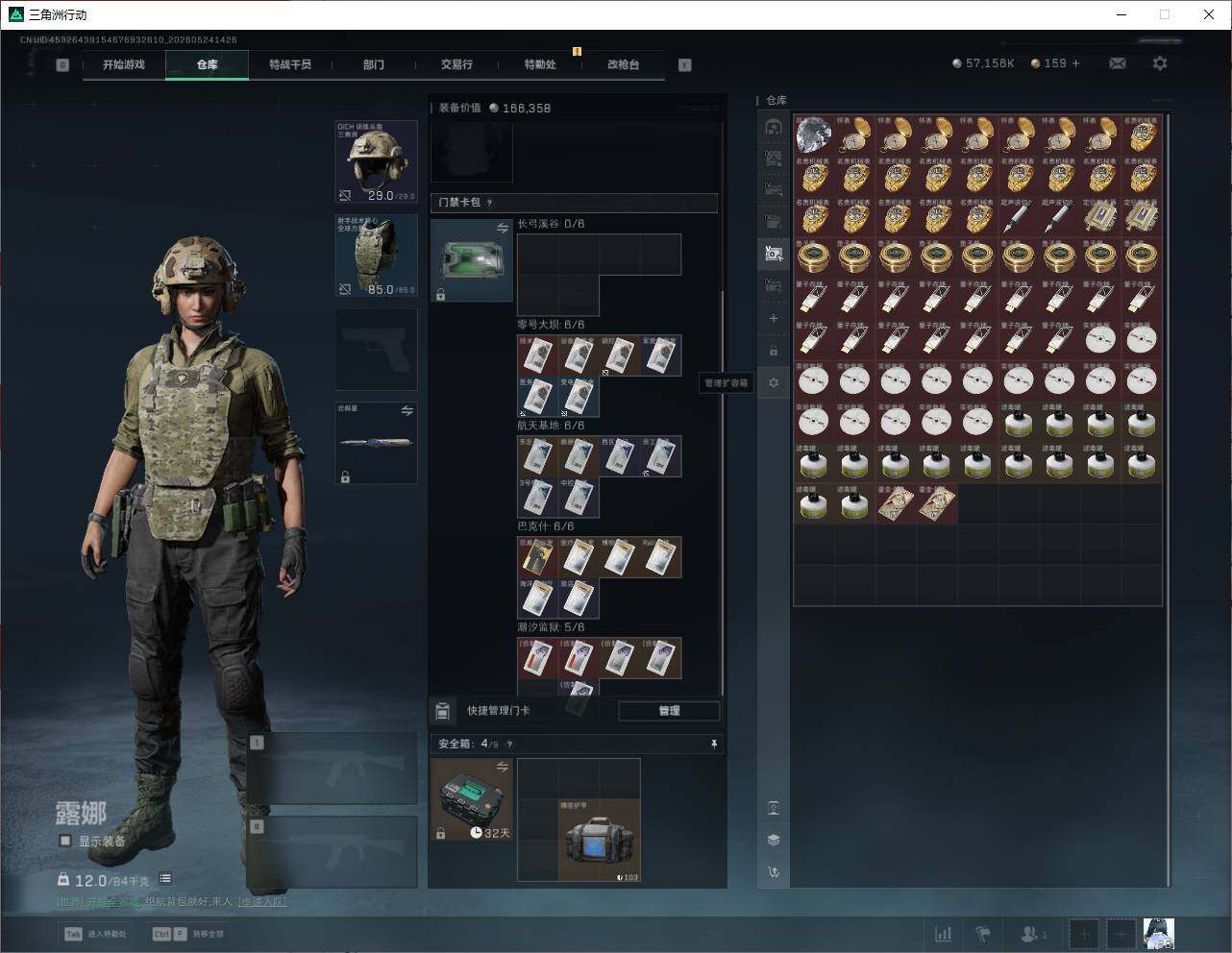Select the last playing card item in the warehouse

[x=937, y=503]
